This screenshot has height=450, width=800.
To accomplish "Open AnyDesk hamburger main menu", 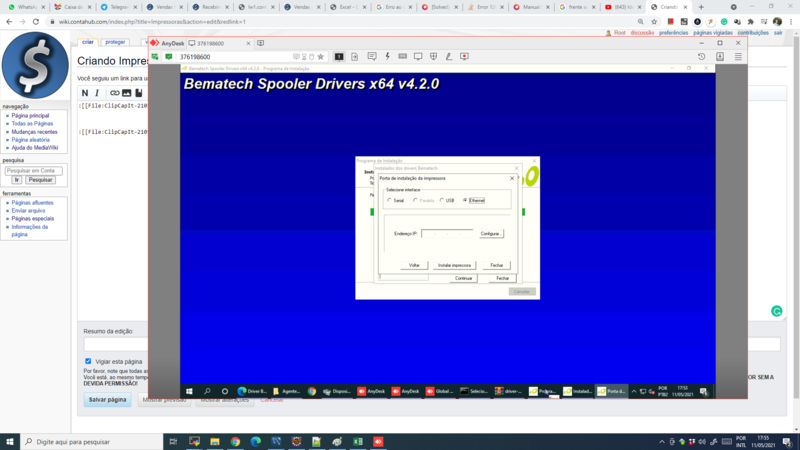I will pos(738,57).
